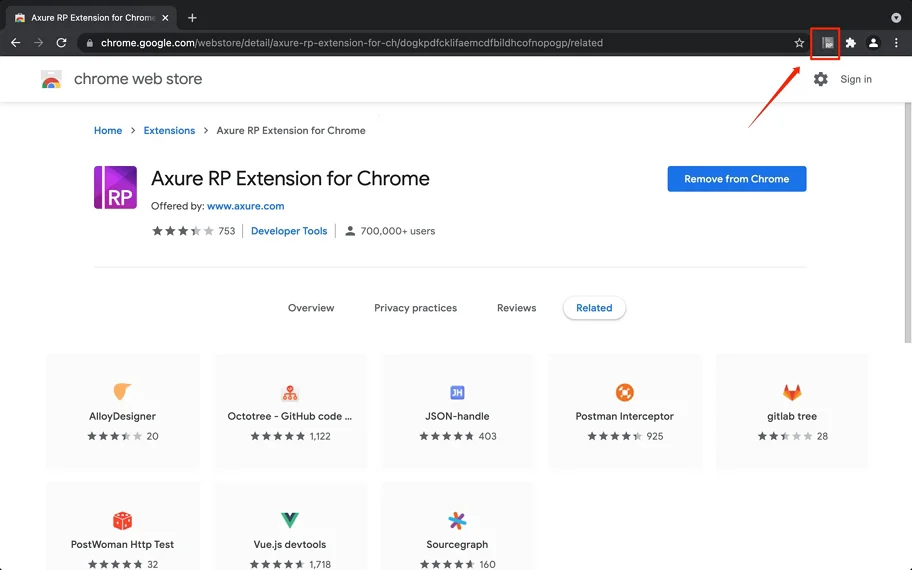Click Sign in
This screenshot has width=912, height=570.
(856, 79)
